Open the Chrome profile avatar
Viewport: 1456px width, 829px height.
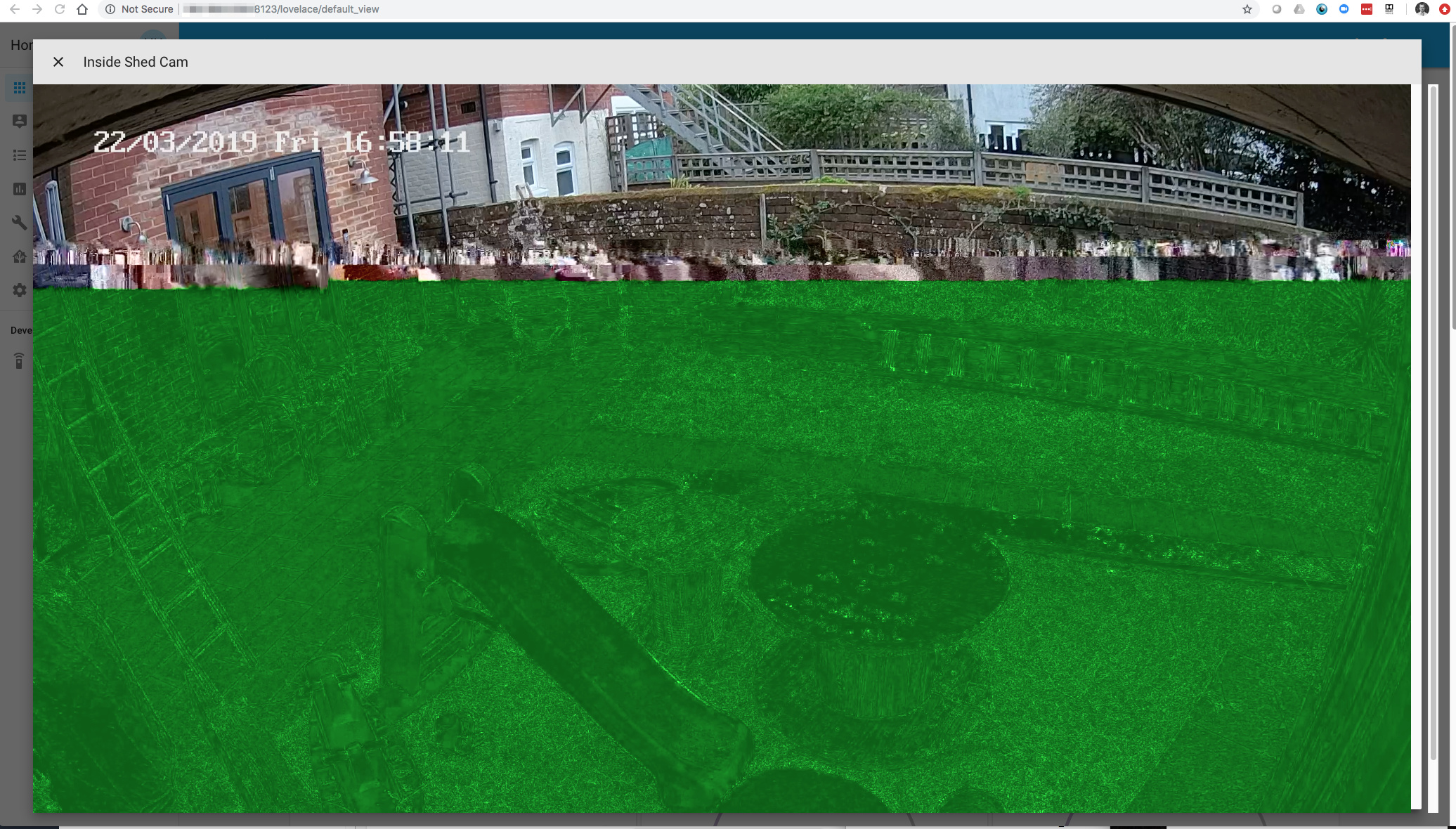coord(1422,9)
